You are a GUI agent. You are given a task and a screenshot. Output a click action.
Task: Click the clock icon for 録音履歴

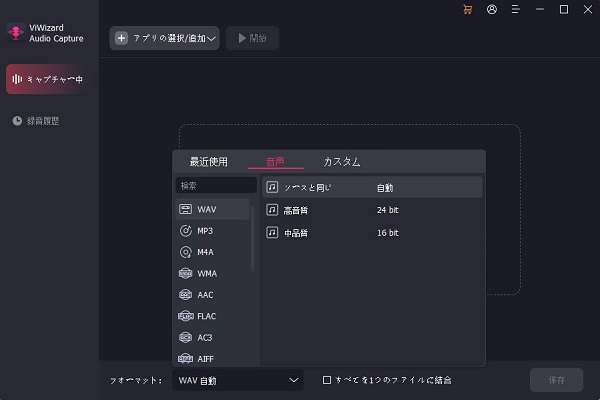[x=17, y=121]
